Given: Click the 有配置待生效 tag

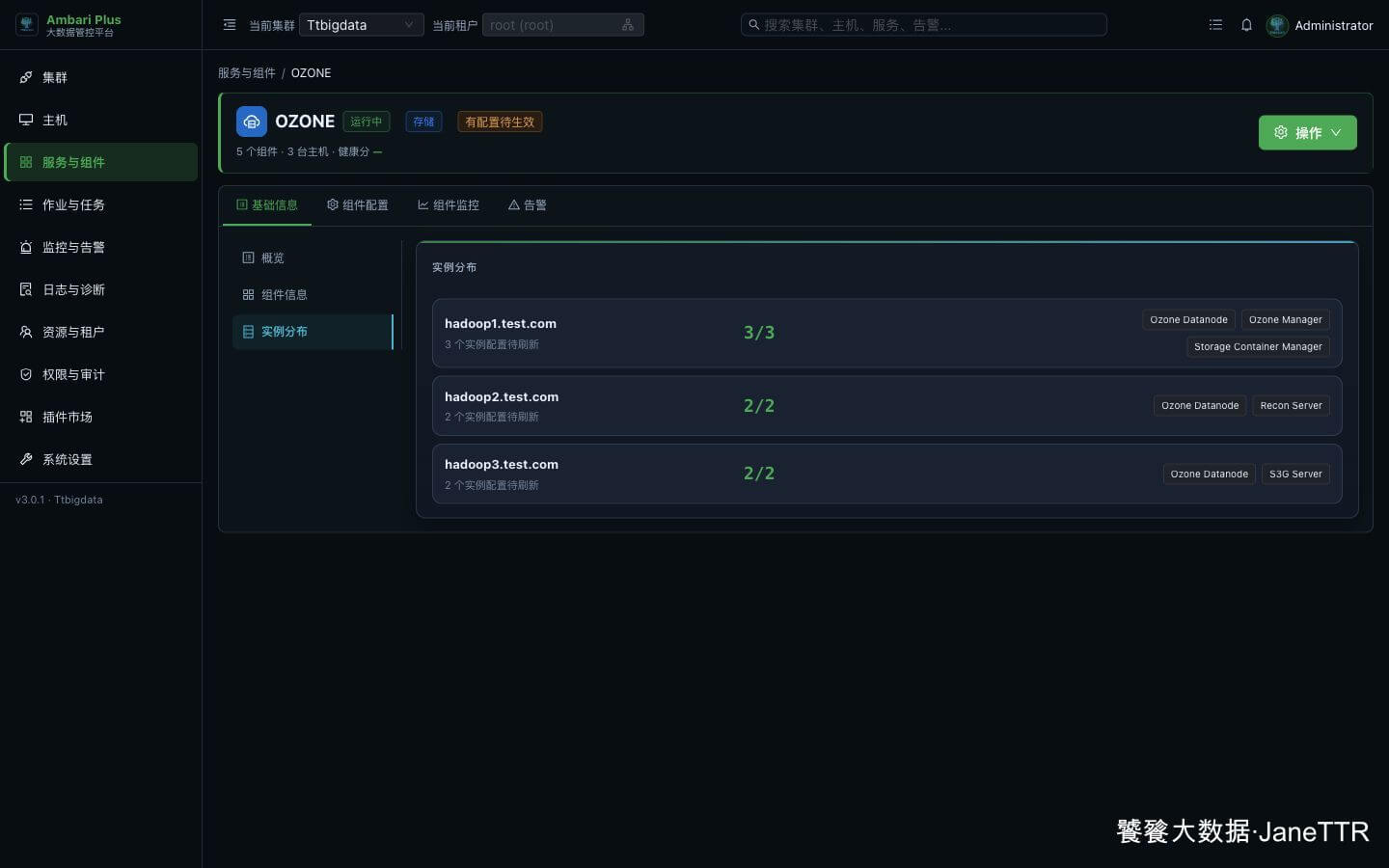Looking at the screenshot, I should (x=500, y=122).
